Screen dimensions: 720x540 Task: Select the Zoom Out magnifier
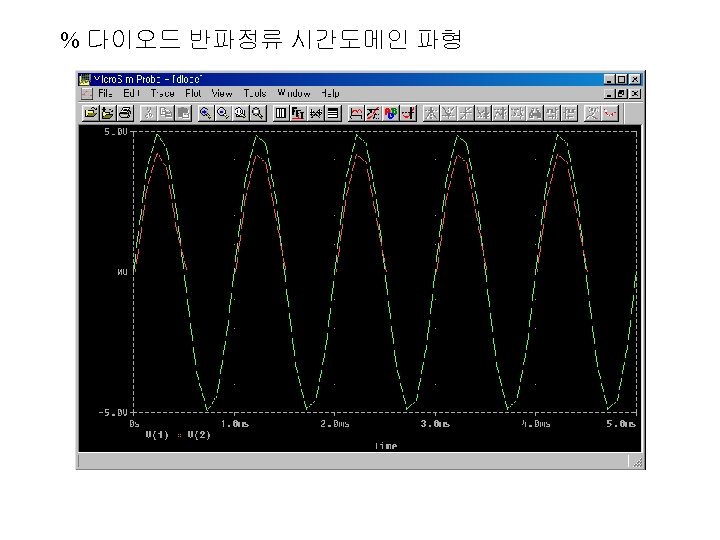pyautogui.click(x=223, y=113)
